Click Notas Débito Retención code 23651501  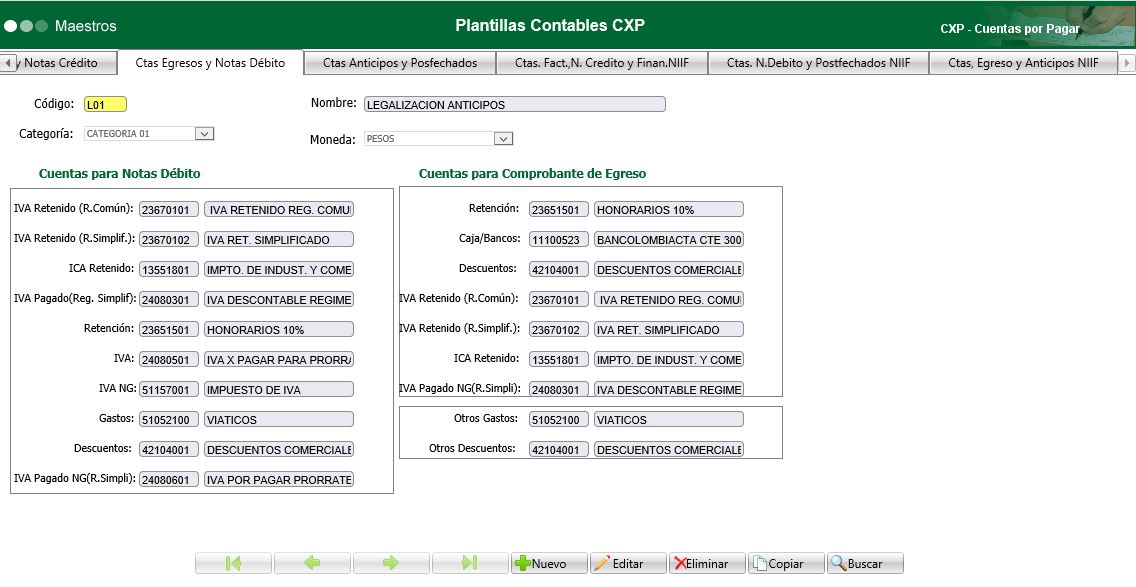169,330
